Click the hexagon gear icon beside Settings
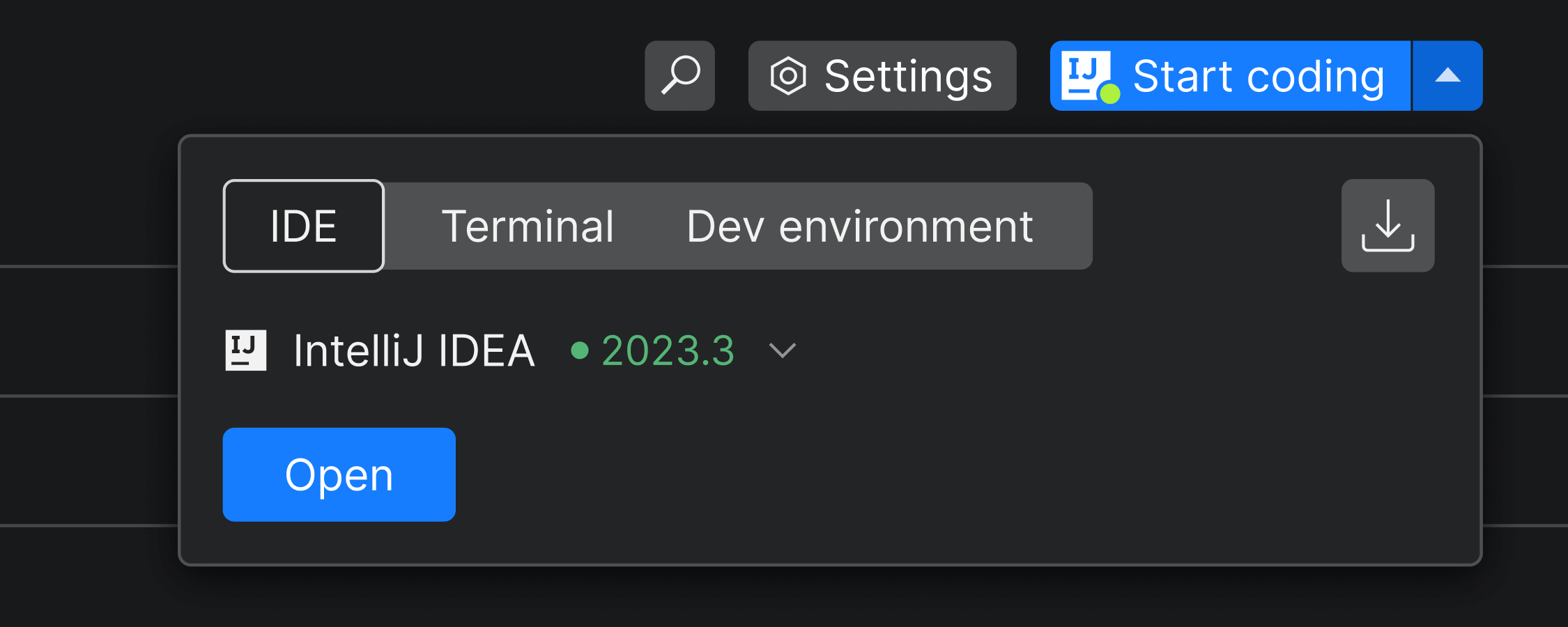The height and width of the screenshot is (627, 1568). tap(787, 76)
